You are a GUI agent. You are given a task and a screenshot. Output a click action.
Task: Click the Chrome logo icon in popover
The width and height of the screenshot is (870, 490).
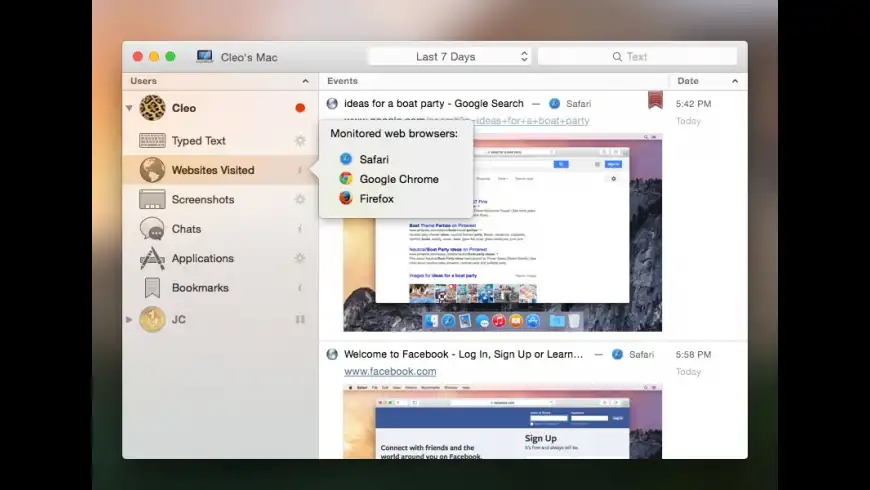point(346,179)
